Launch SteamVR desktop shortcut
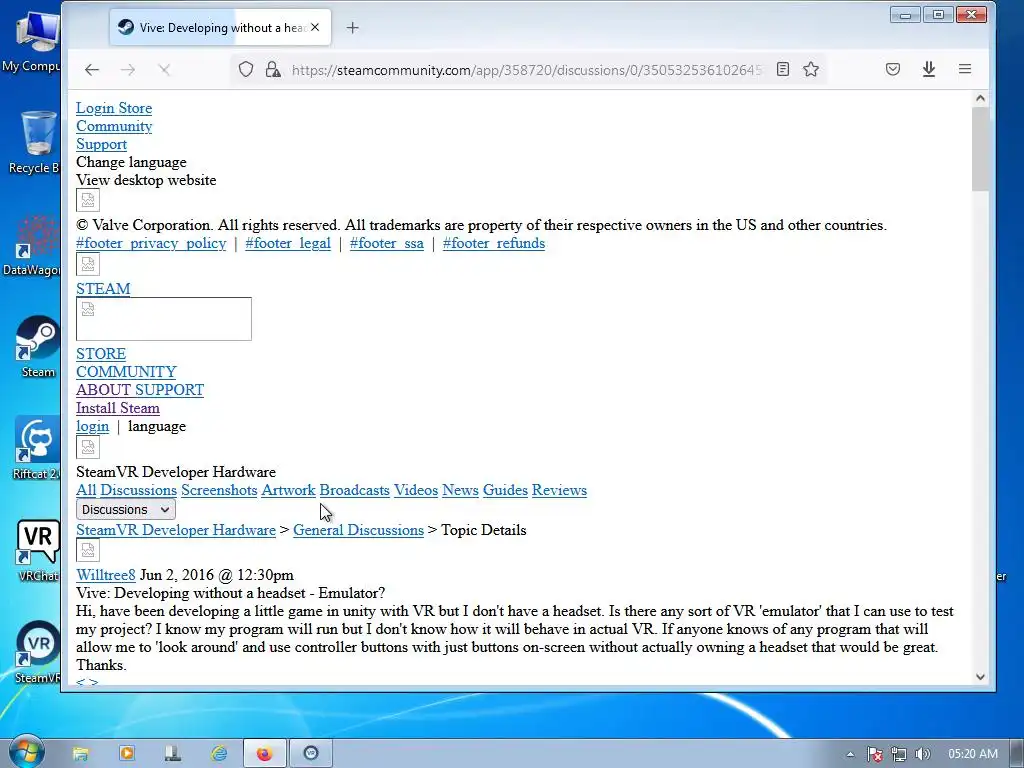 coord(37,652)
